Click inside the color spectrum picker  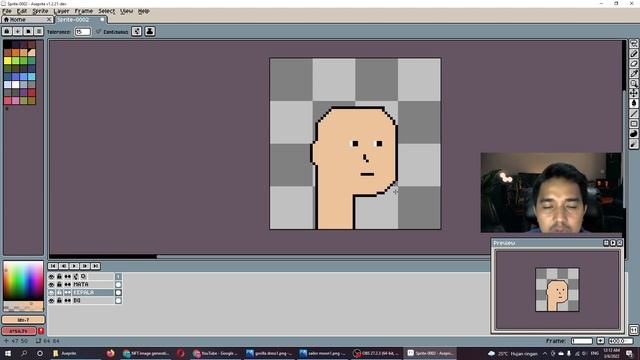23,281
